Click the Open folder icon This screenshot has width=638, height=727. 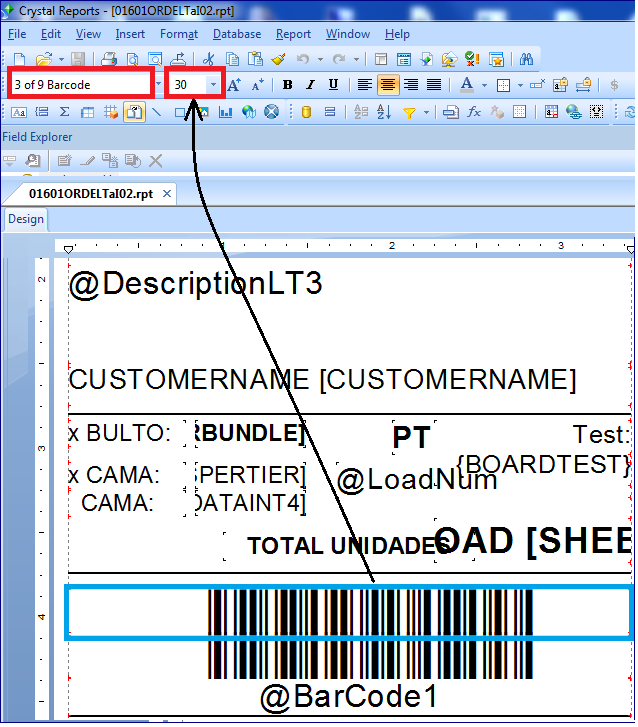point(44,59)
